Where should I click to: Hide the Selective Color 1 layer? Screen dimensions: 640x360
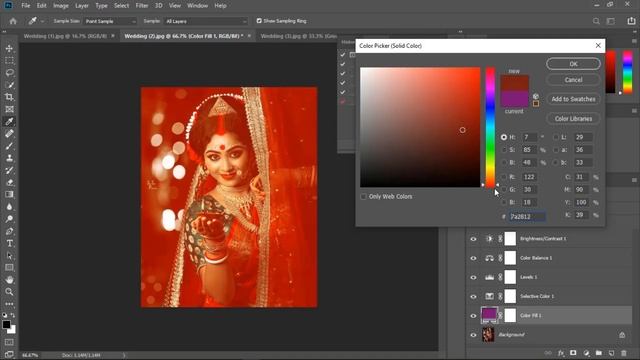click(473, 296)
